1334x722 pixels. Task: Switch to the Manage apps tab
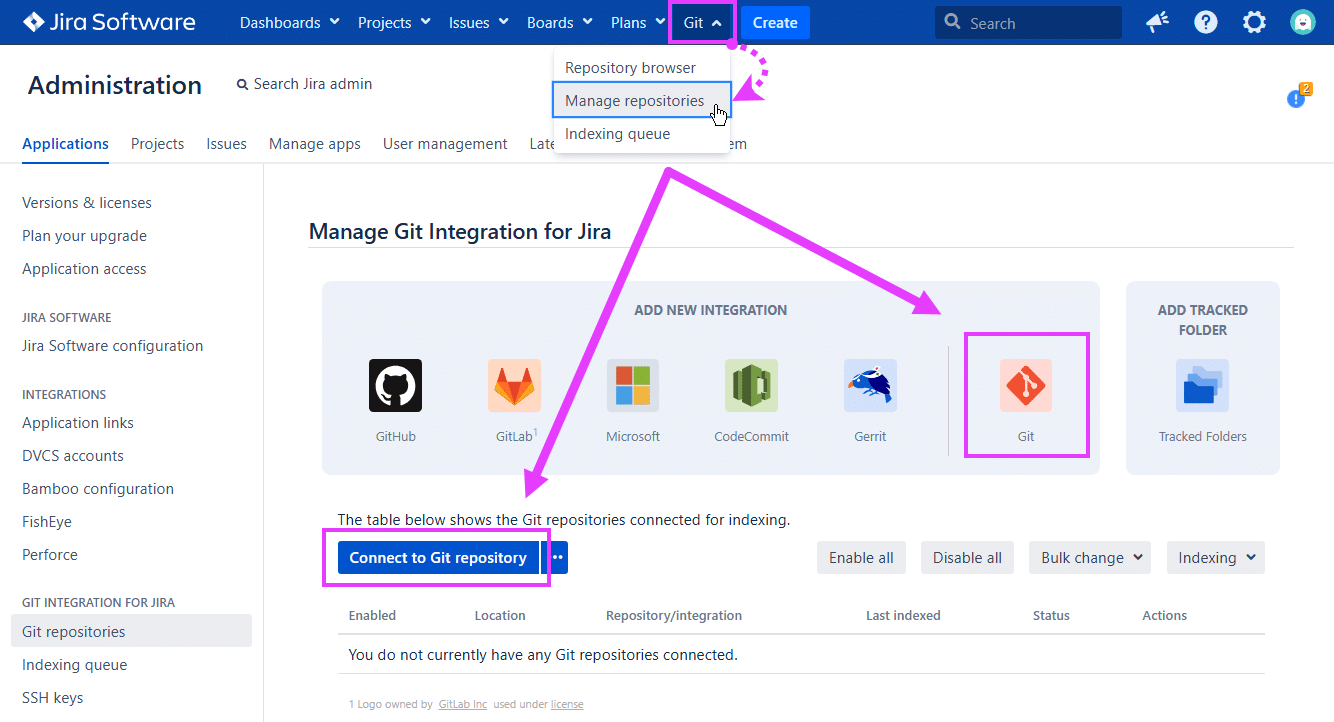(x=314, y=144)
